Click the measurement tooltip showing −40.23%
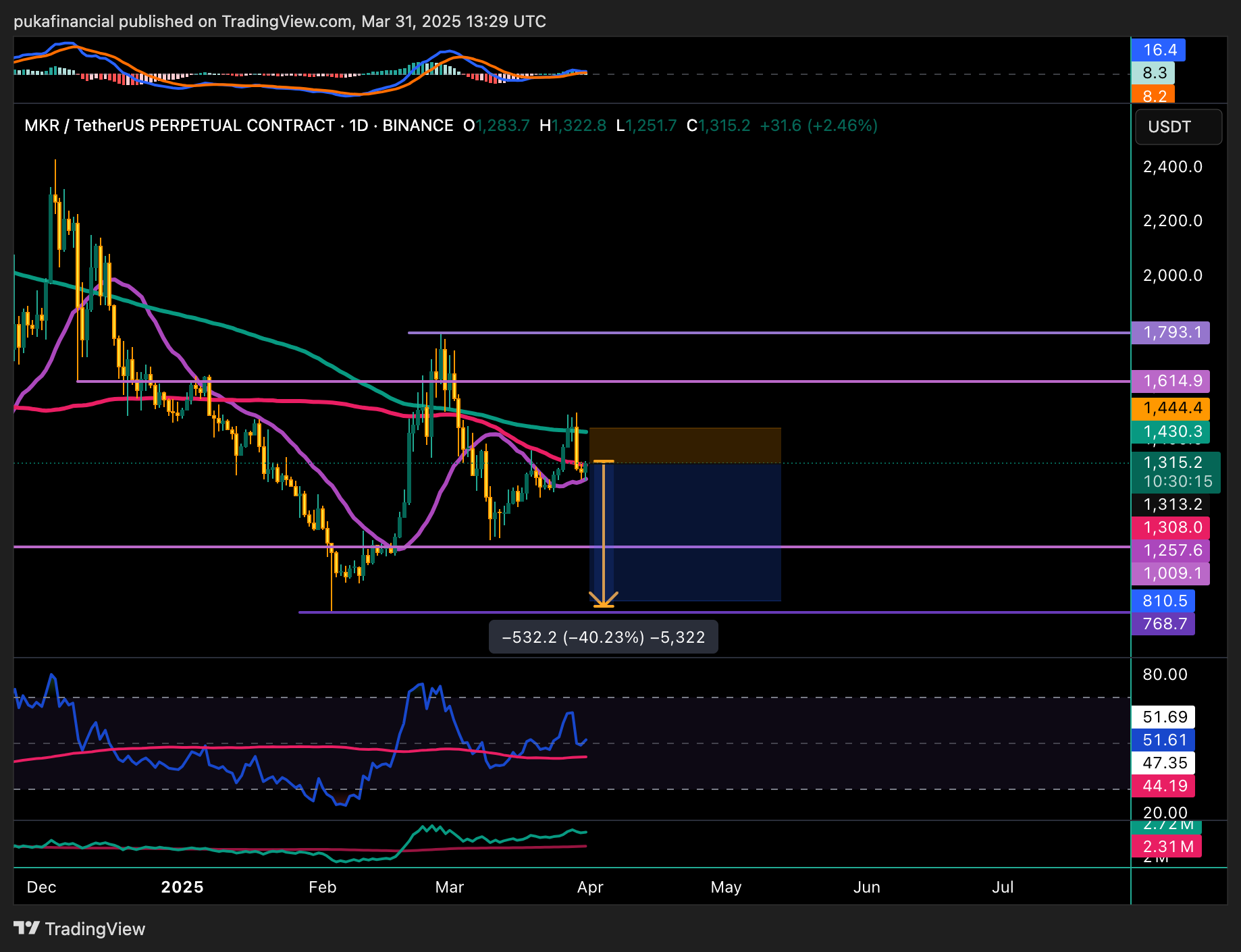Screen dimensions: 1241x952 [x=603, y=637]
